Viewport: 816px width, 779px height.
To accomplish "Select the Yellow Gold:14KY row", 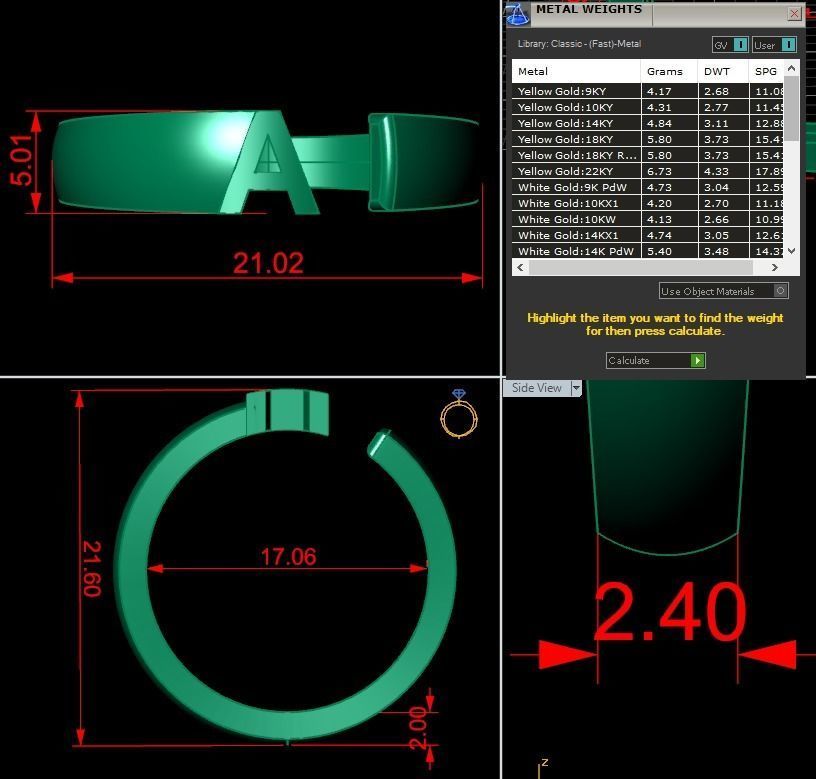I will coord(648,123).
